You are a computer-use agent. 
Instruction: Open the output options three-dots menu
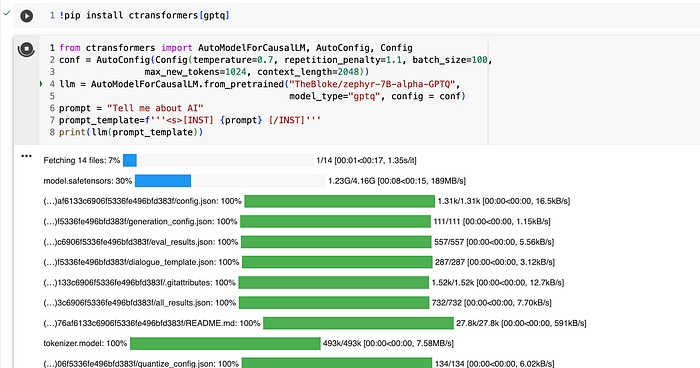click(x=26, y=156)
